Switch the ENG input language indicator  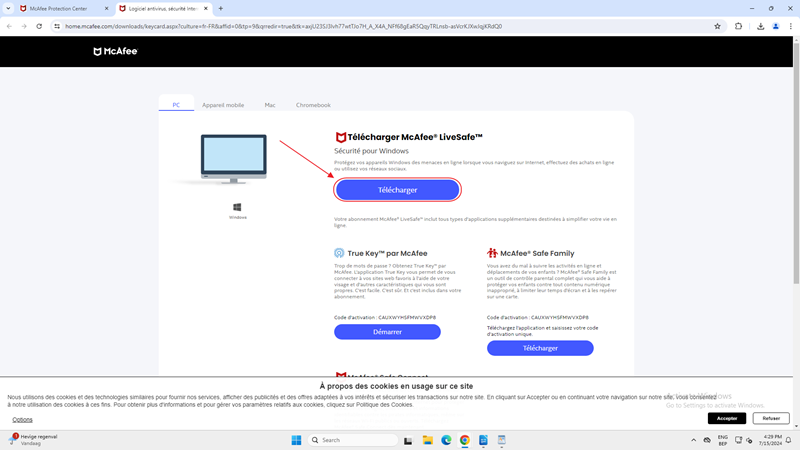[722, 440]
